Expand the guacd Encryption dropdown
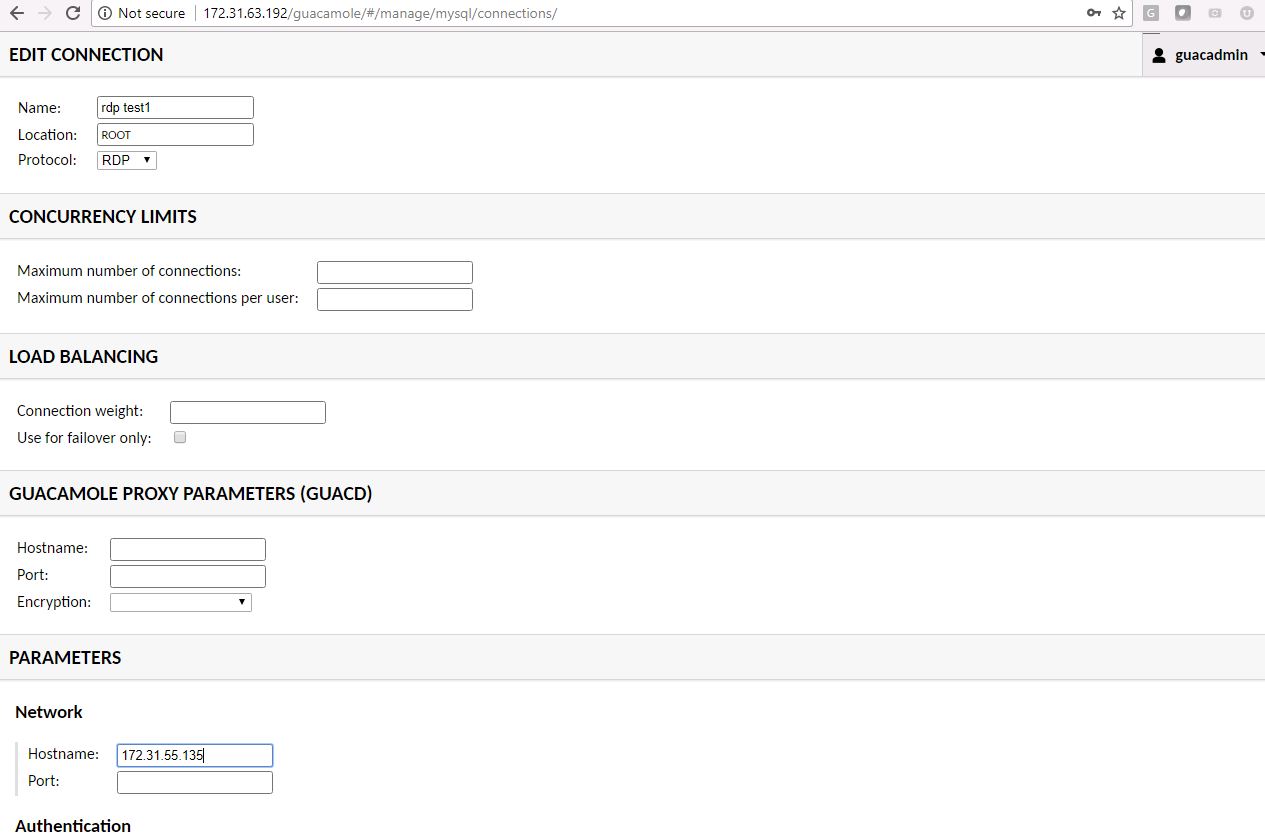 181,602
